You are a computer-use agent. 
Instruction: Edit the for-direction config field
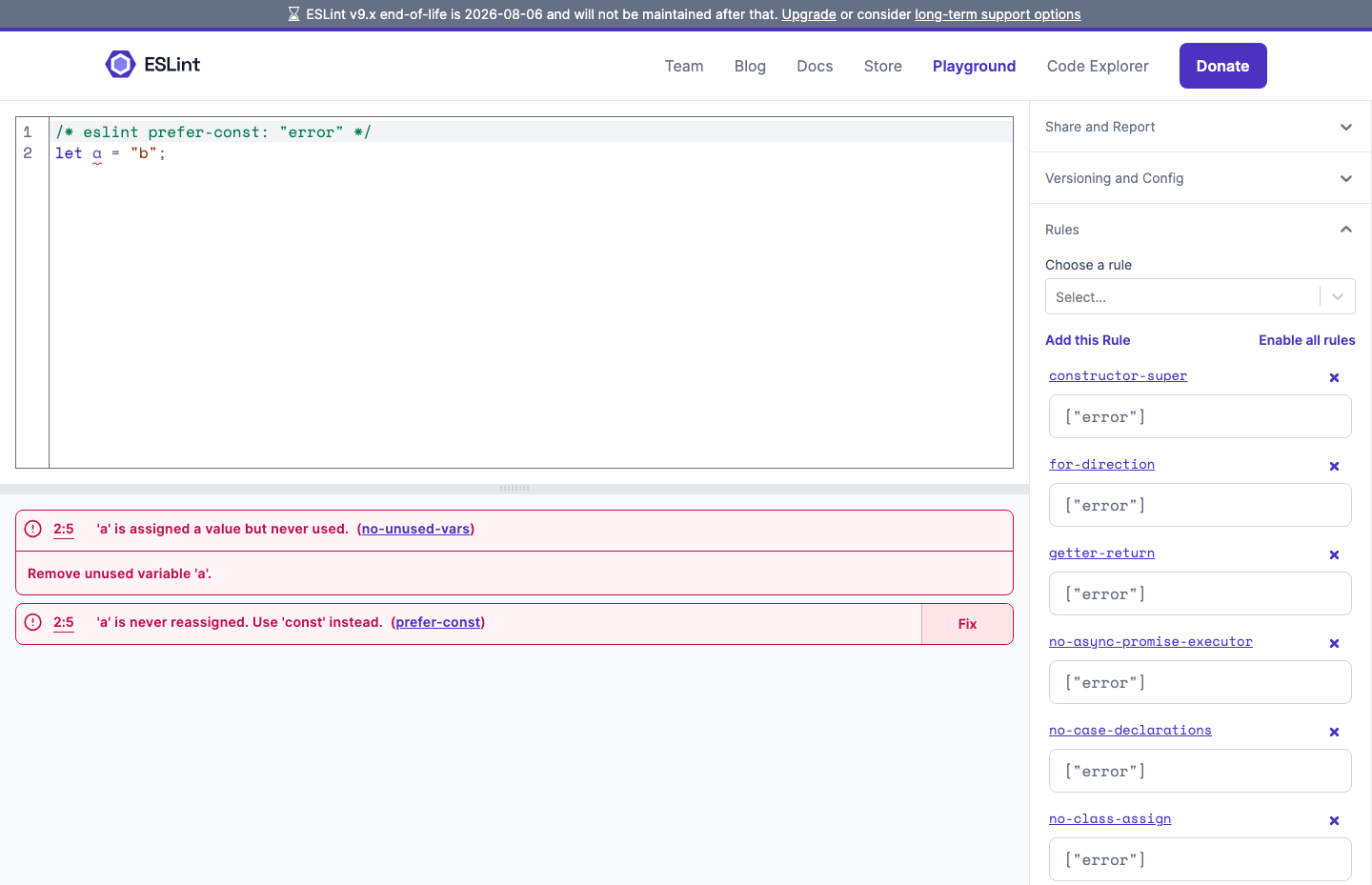point(1200,505)
